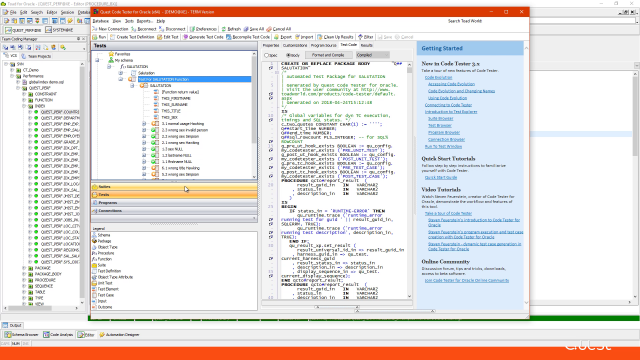Open the File menu in Toad window
The width and height of the screenshot is (640, 360).
pos(13,12)
